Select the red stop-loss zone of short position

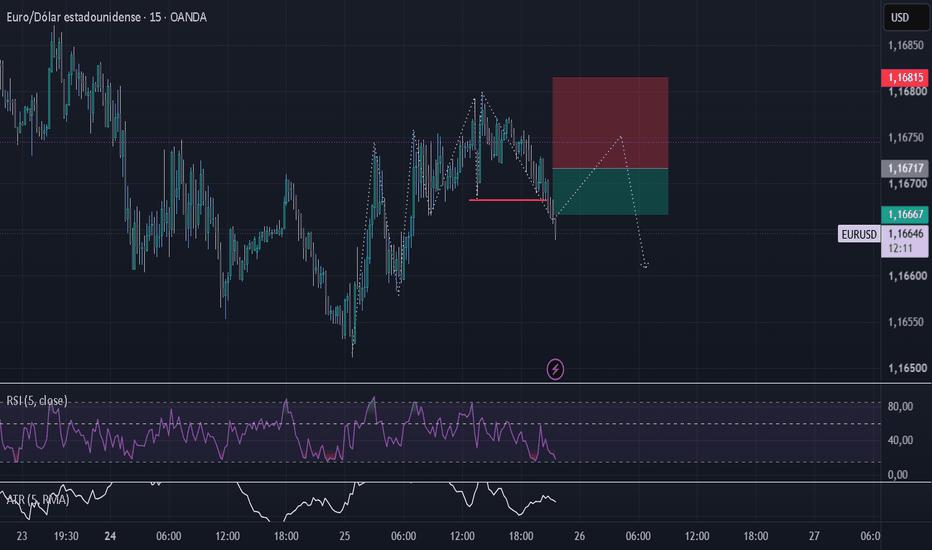610,123
